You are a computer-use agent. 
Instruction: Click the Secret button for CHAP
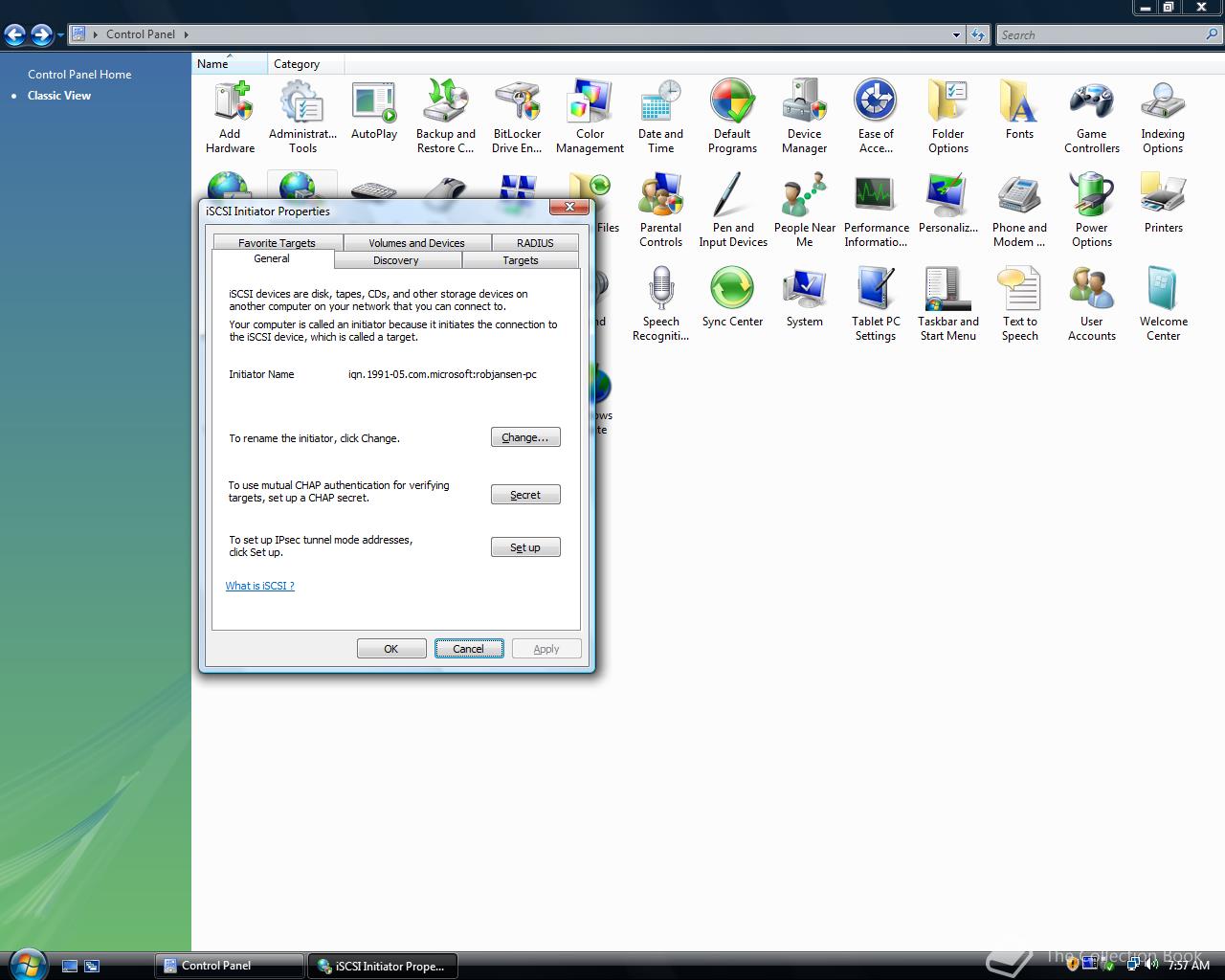click(525, 495)
